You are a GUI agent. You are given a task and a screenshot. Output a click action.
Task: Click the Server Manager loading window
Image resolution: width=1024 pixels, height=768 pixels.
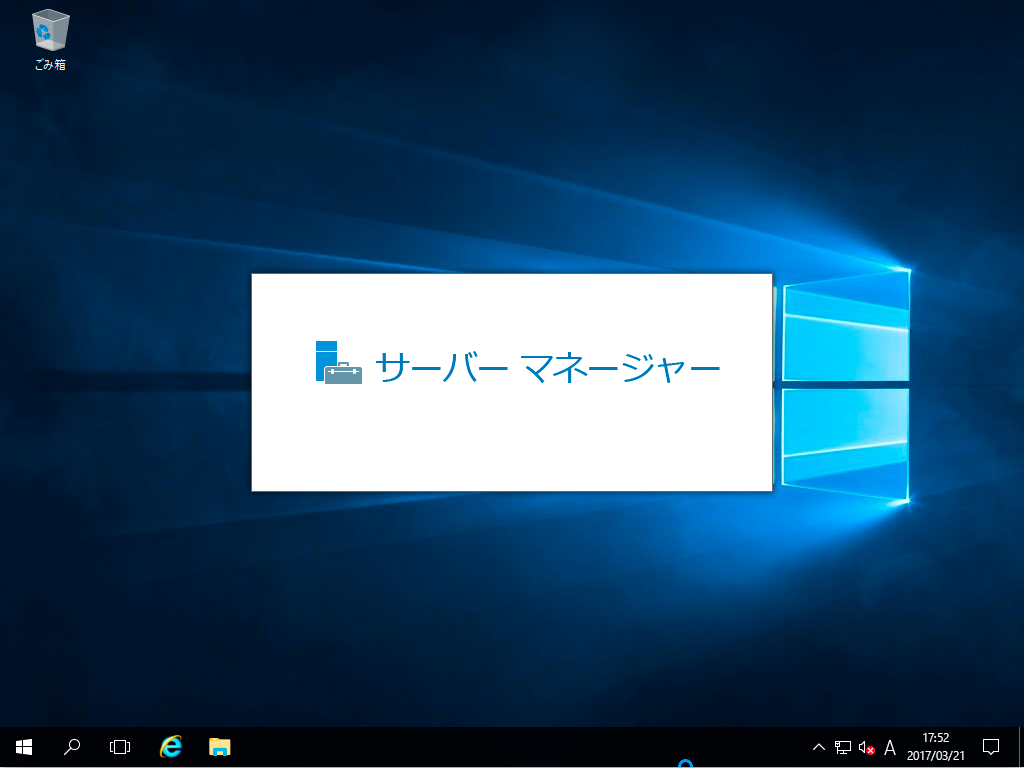pos(512,440)
